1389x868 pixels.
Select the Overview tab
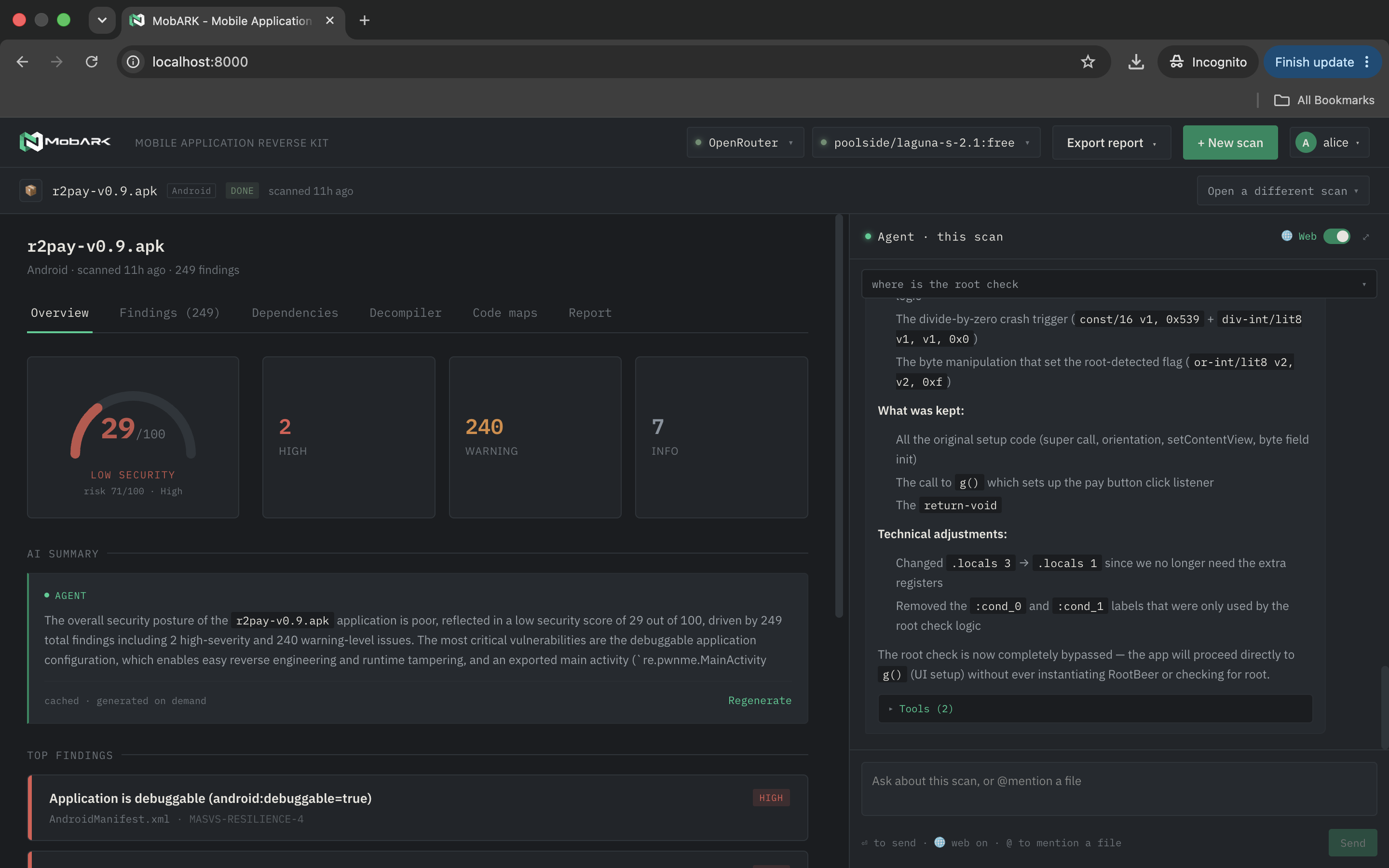[60, 313]
